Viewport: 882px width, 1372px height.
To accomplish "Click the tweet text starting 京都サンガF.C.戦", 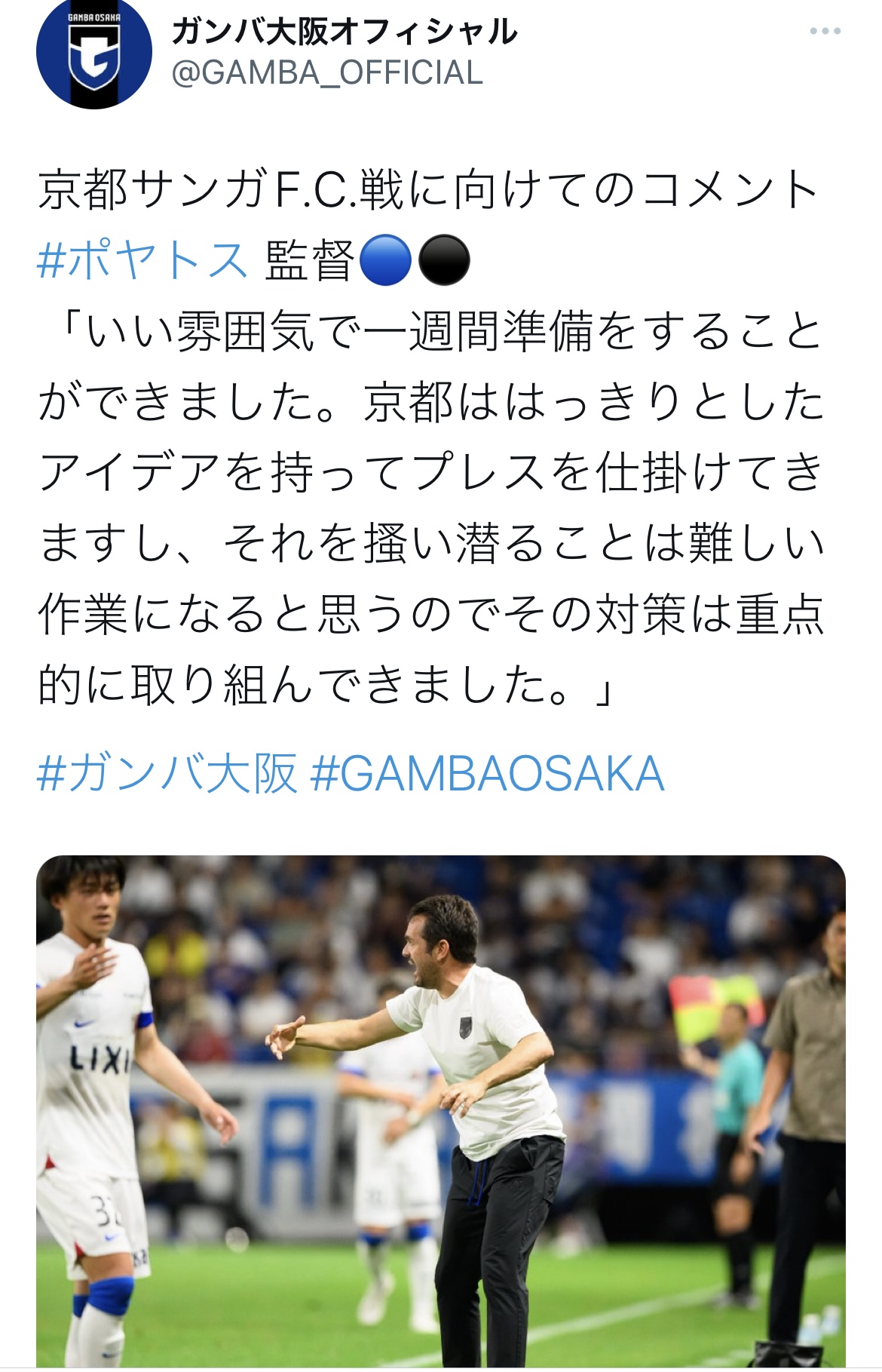I will click(x=428, y=189).
